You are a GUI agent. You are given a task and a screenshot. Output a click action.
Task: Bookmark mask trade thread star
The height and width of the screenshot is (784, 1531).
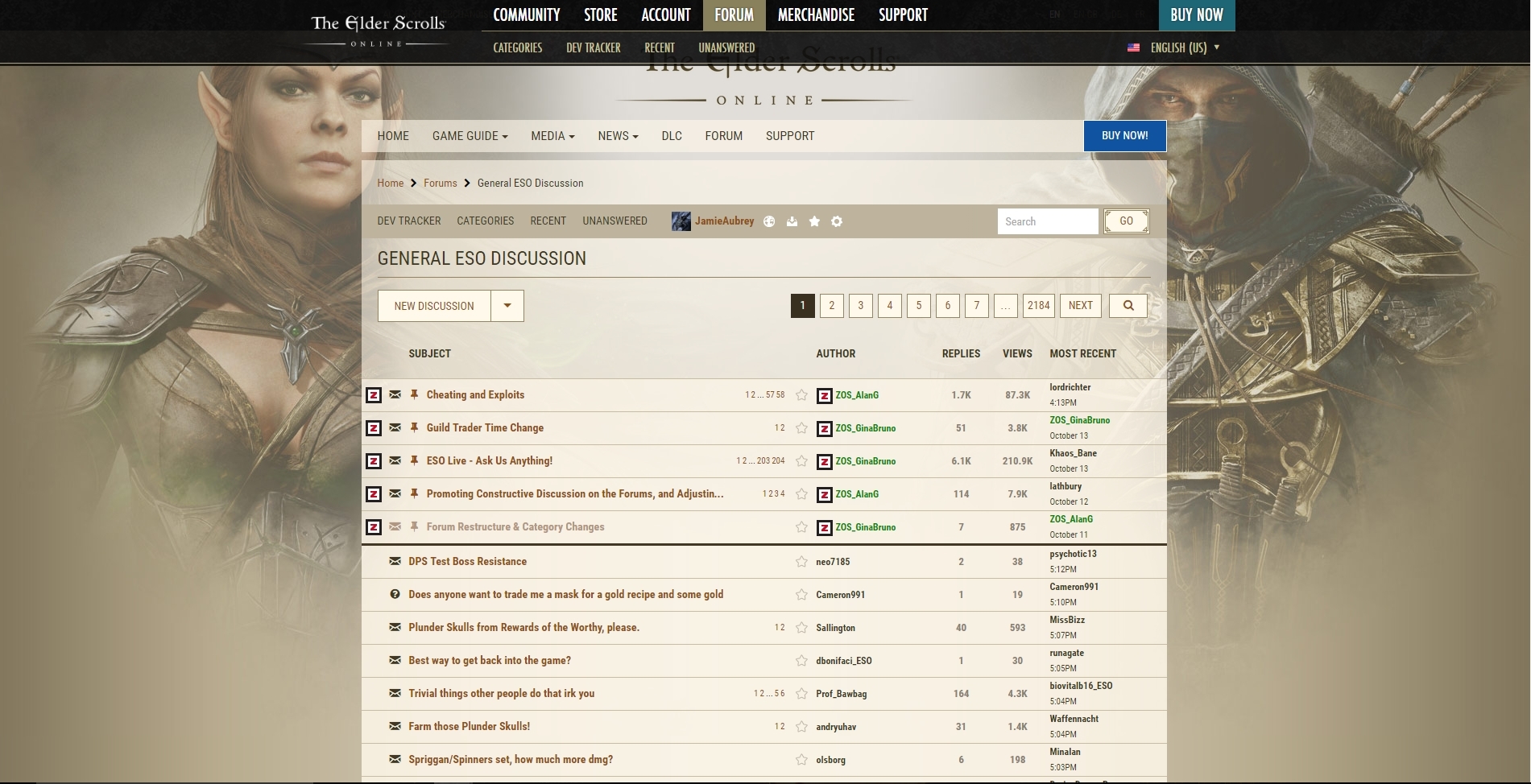(x=801, y=595)
